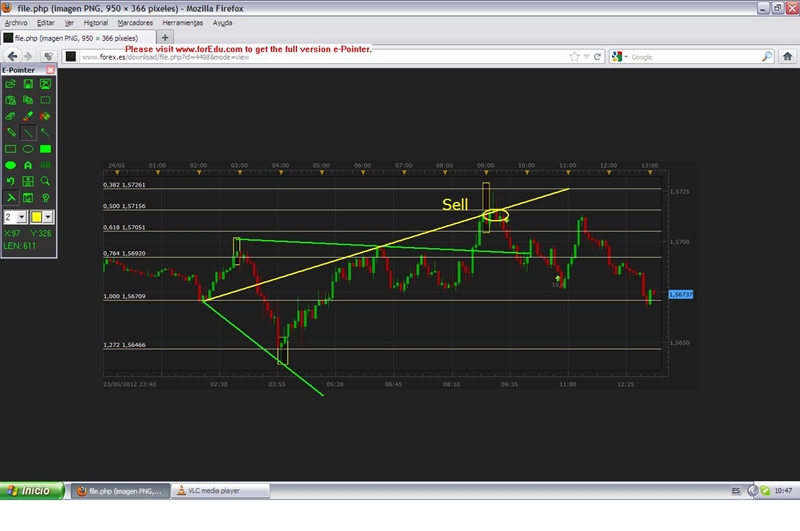This screenshot has height=531, width=800.
Task: Click the open file icon in E-Pointer
Action: click(11, 84)
